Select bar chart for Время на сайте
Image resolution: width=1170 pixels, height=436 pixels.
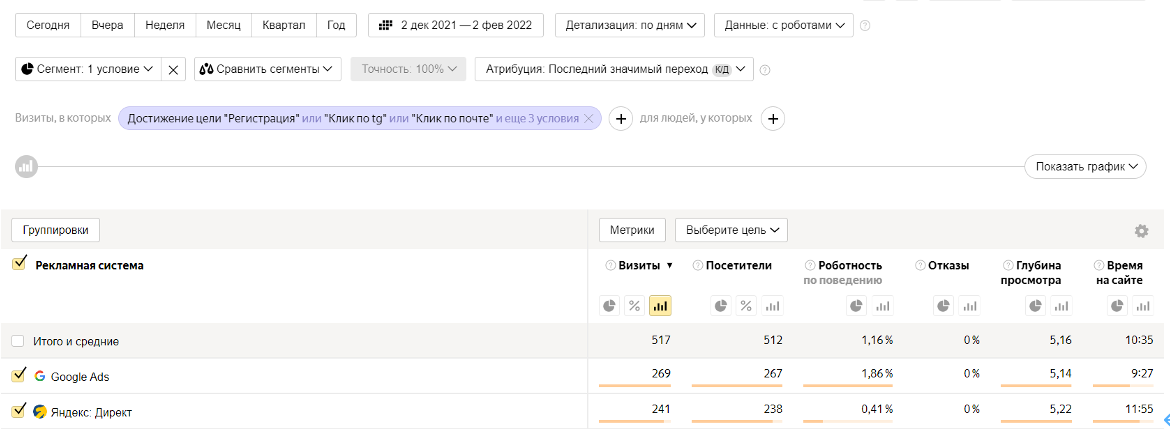point(1142,305)
